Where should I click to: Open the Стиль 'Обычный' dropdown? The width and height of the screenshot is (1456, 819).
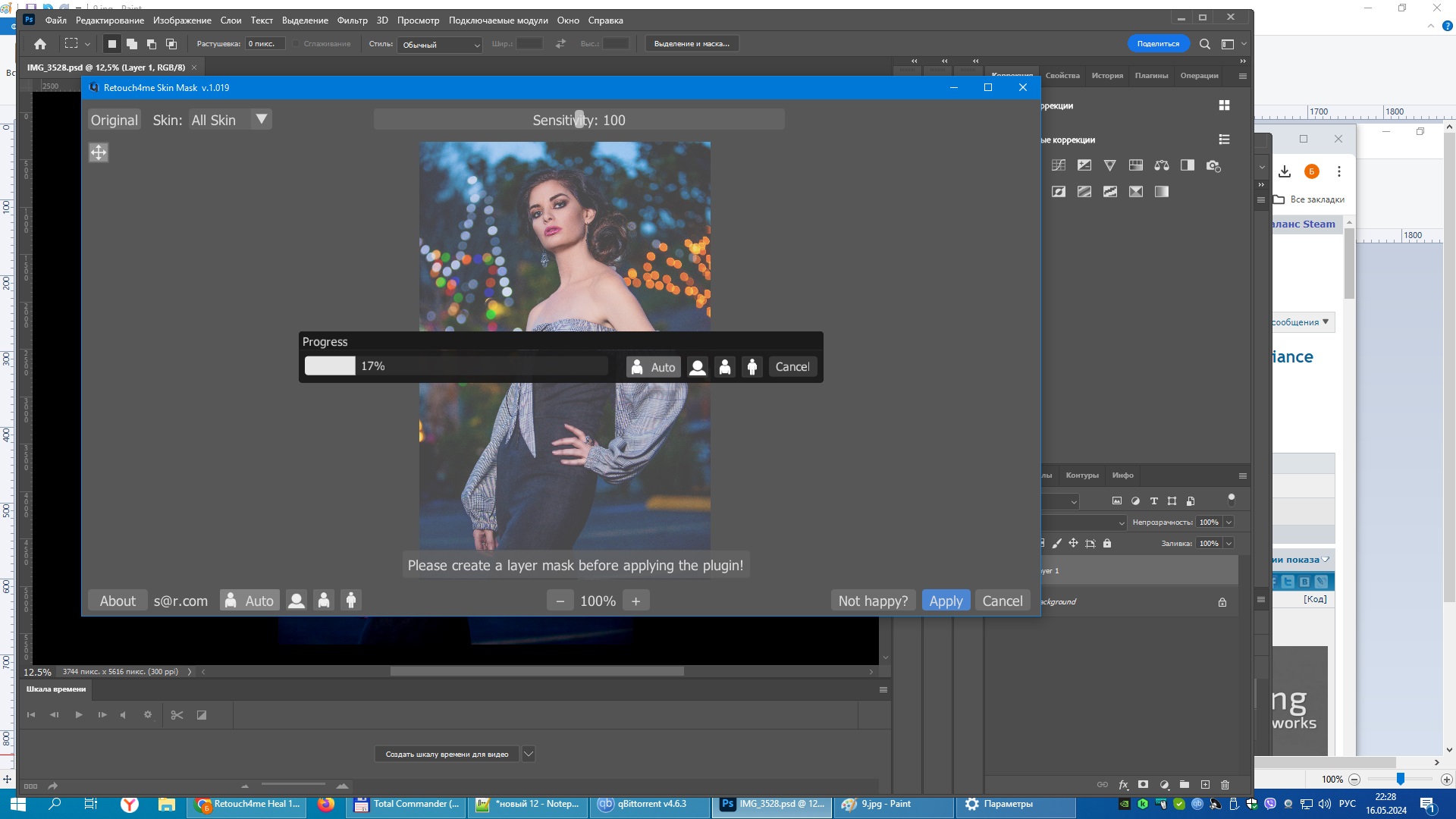click(440, 45)
